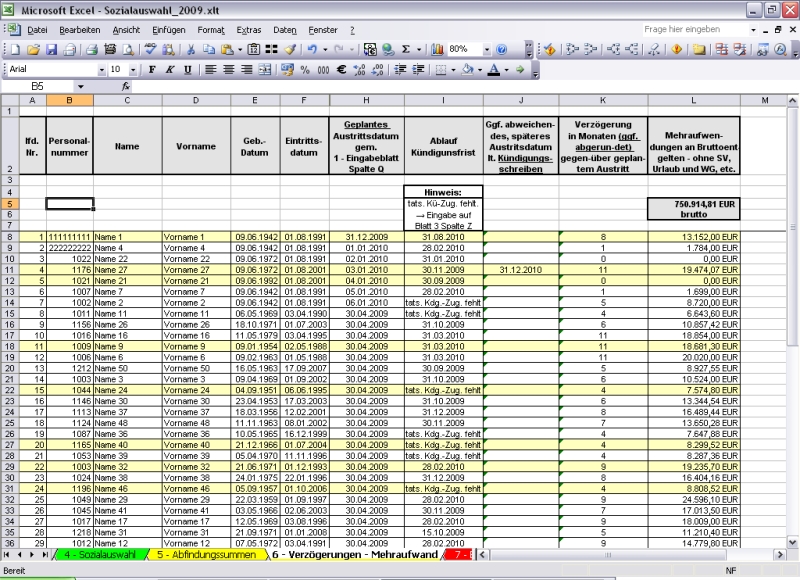Expand the zoom level dropdown at 80%
The width and height of the screenshot is (800, 580).
click(487, 49)
